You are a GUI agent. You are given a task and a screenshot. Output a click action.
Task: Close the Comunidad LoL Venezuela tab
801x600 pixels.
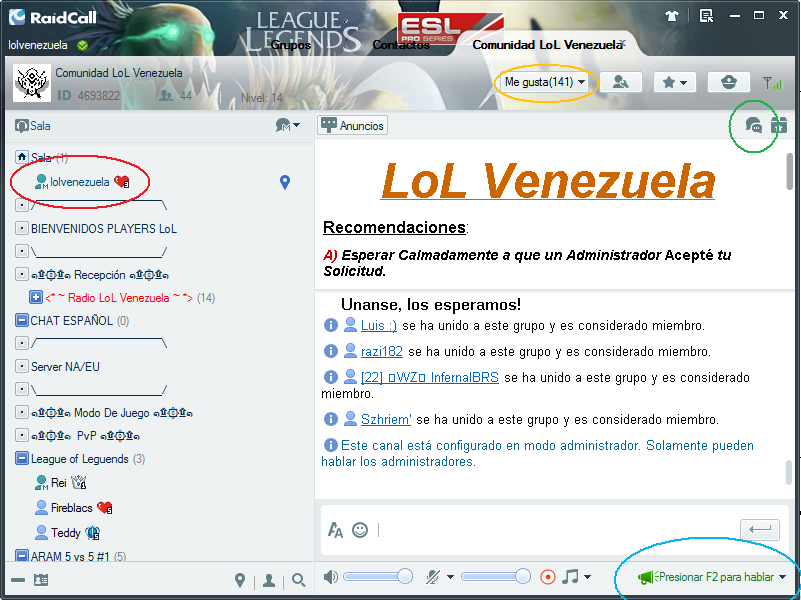pos(624,43)
